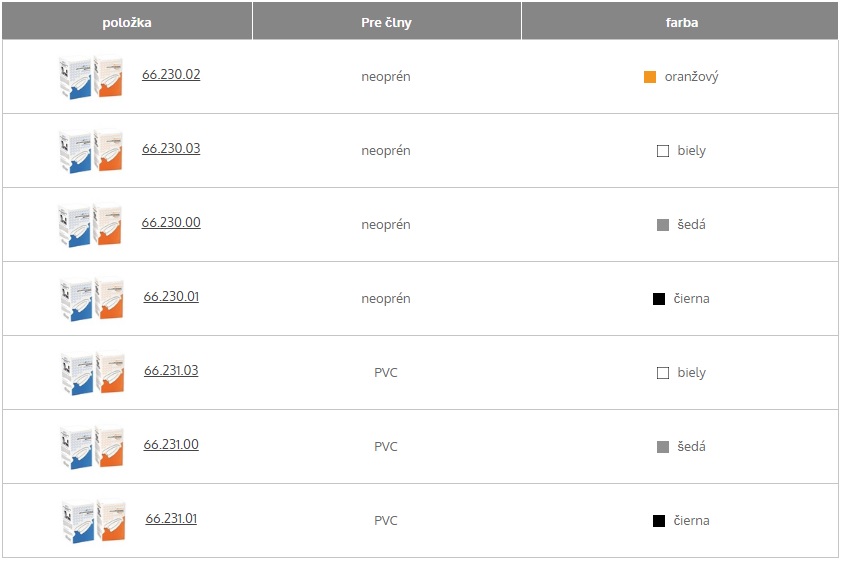The height and width of the screenshot is (564, 842).
Task: Click the black čierna swatch for 66.231.01
Action: tap(659, 521)
